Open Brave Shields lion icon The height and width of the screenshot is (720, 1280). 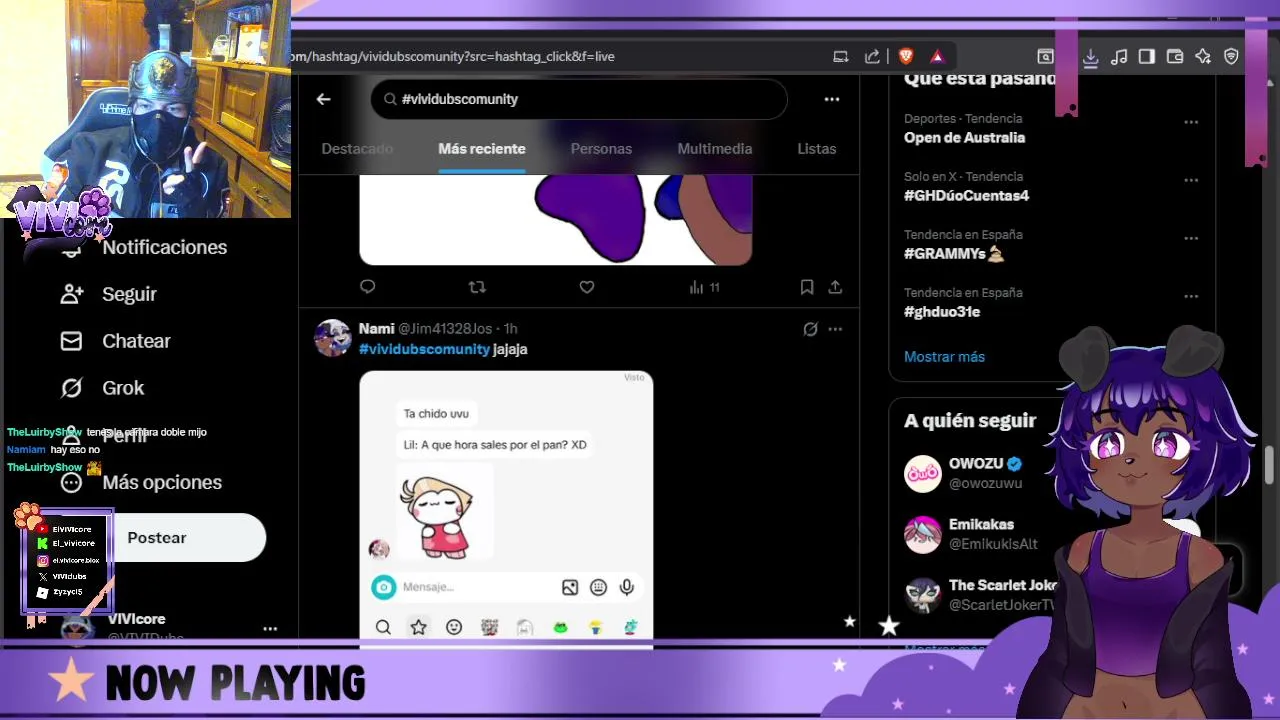tap(906, 56)
